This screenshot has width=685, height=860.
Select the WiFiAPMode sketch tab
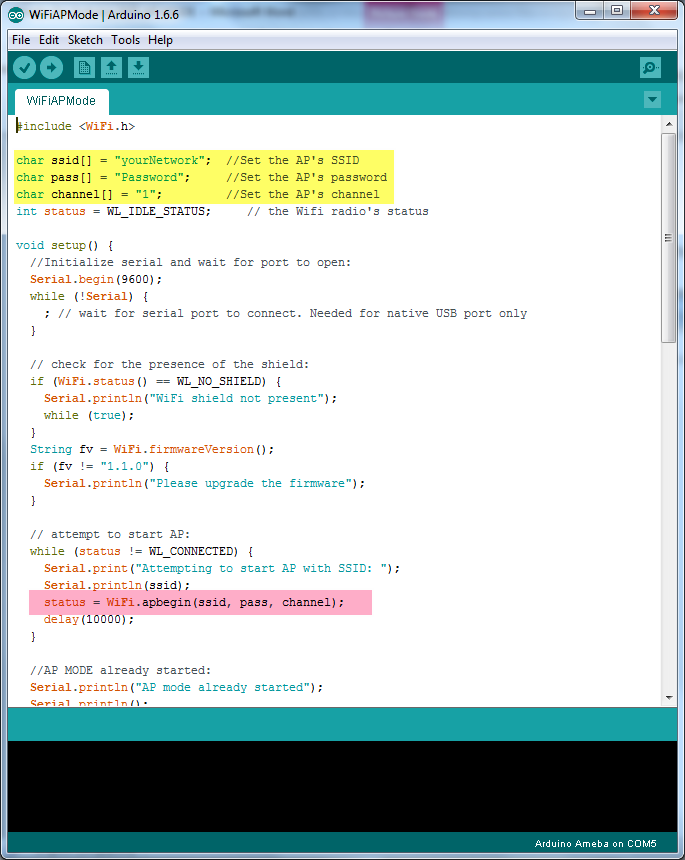61,101
